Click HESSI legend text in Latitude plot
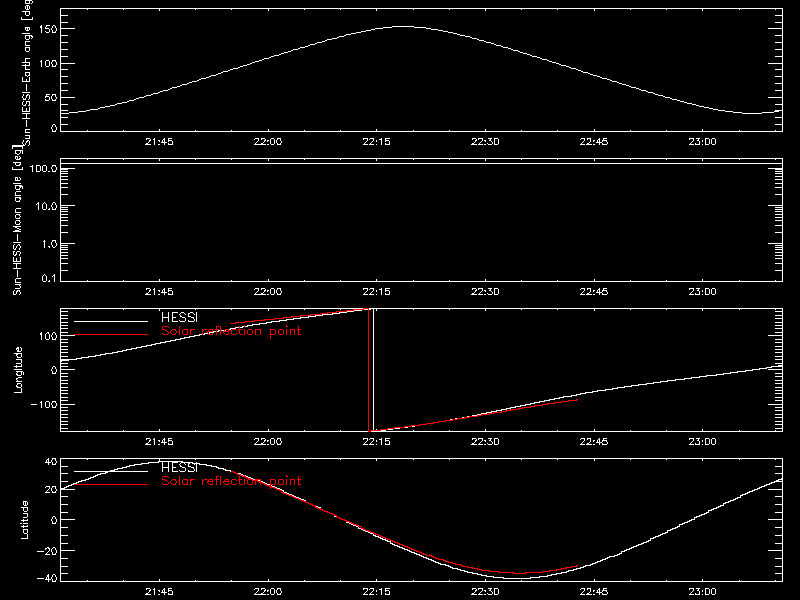The width and height of the screenshot is (800, 600). click(x=179, y=467)
